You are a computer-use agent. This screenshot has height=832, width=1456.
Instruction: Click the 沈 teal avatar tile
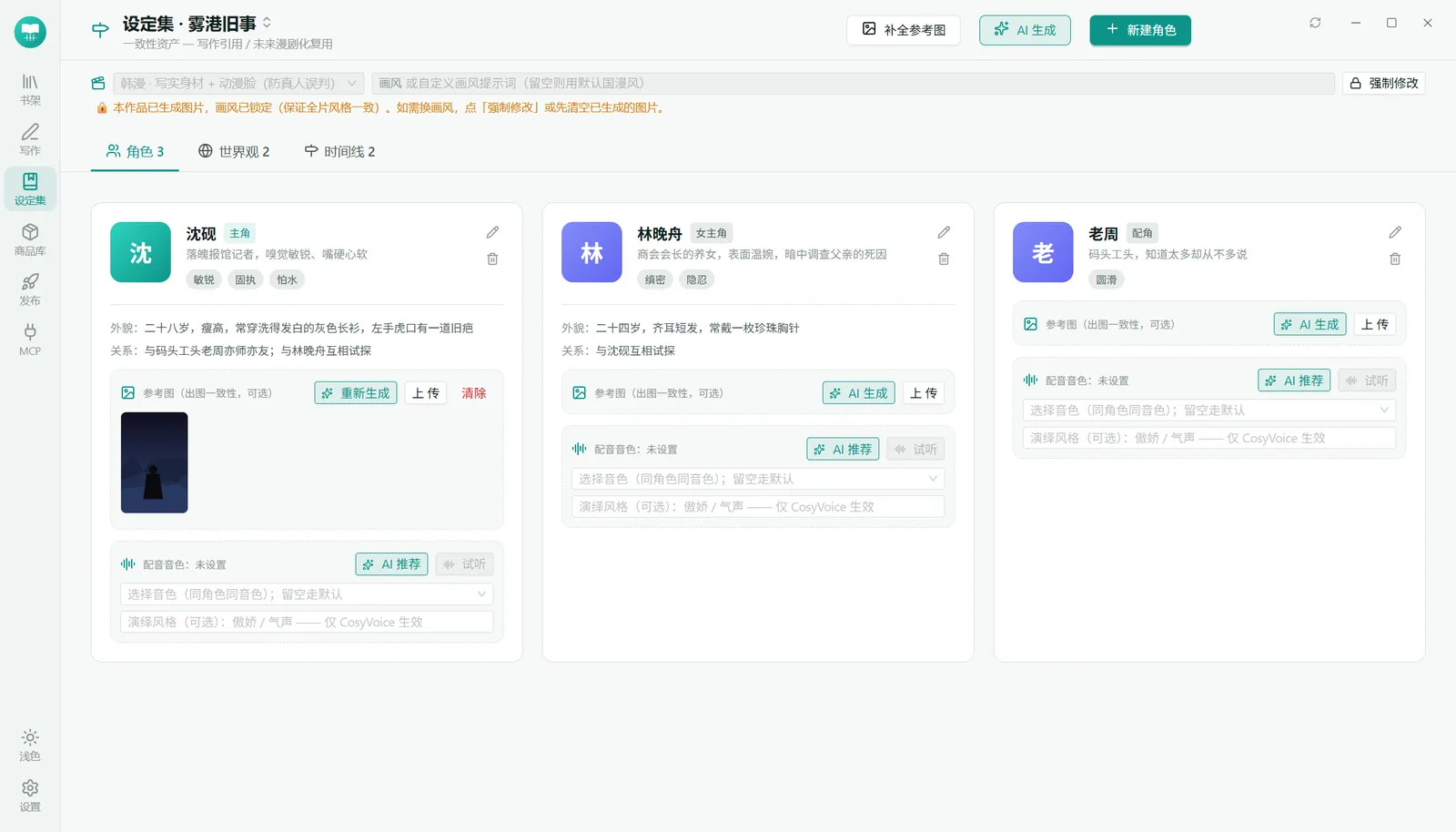pyautogui.click(x=140, y=252)
